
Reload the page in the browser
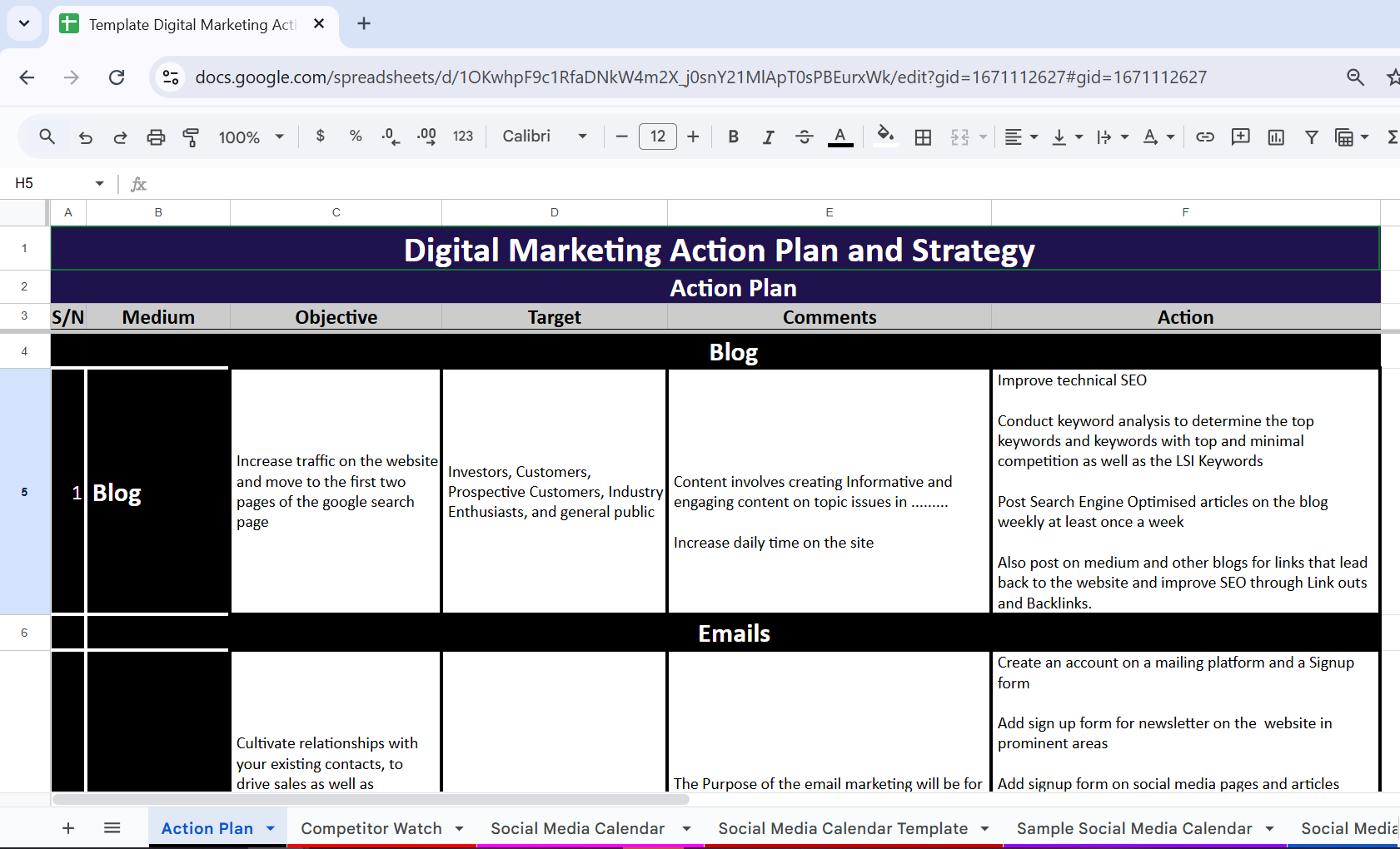117,77
